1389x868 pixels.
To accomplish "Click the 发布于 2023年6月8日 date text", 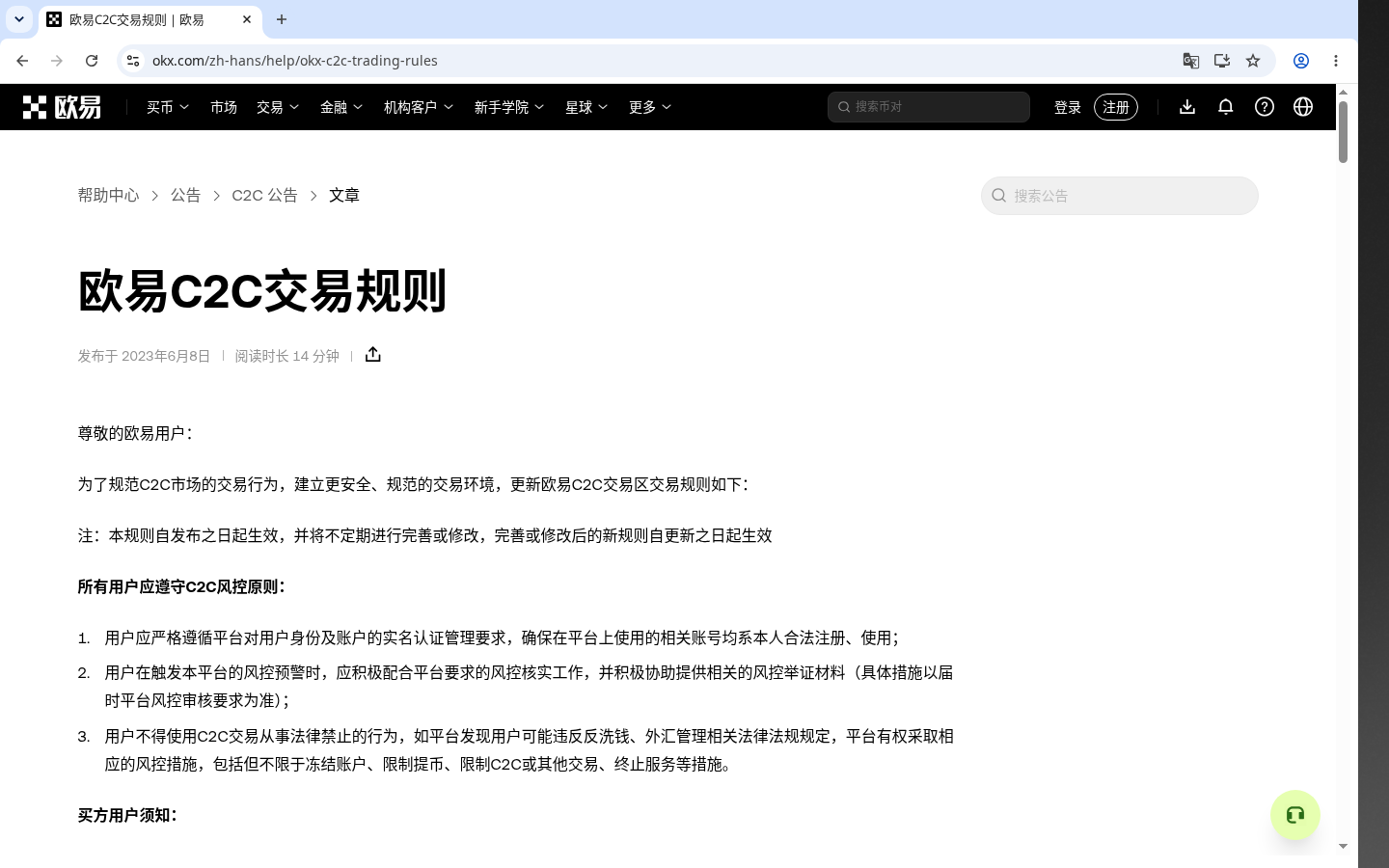I will 144,356.
